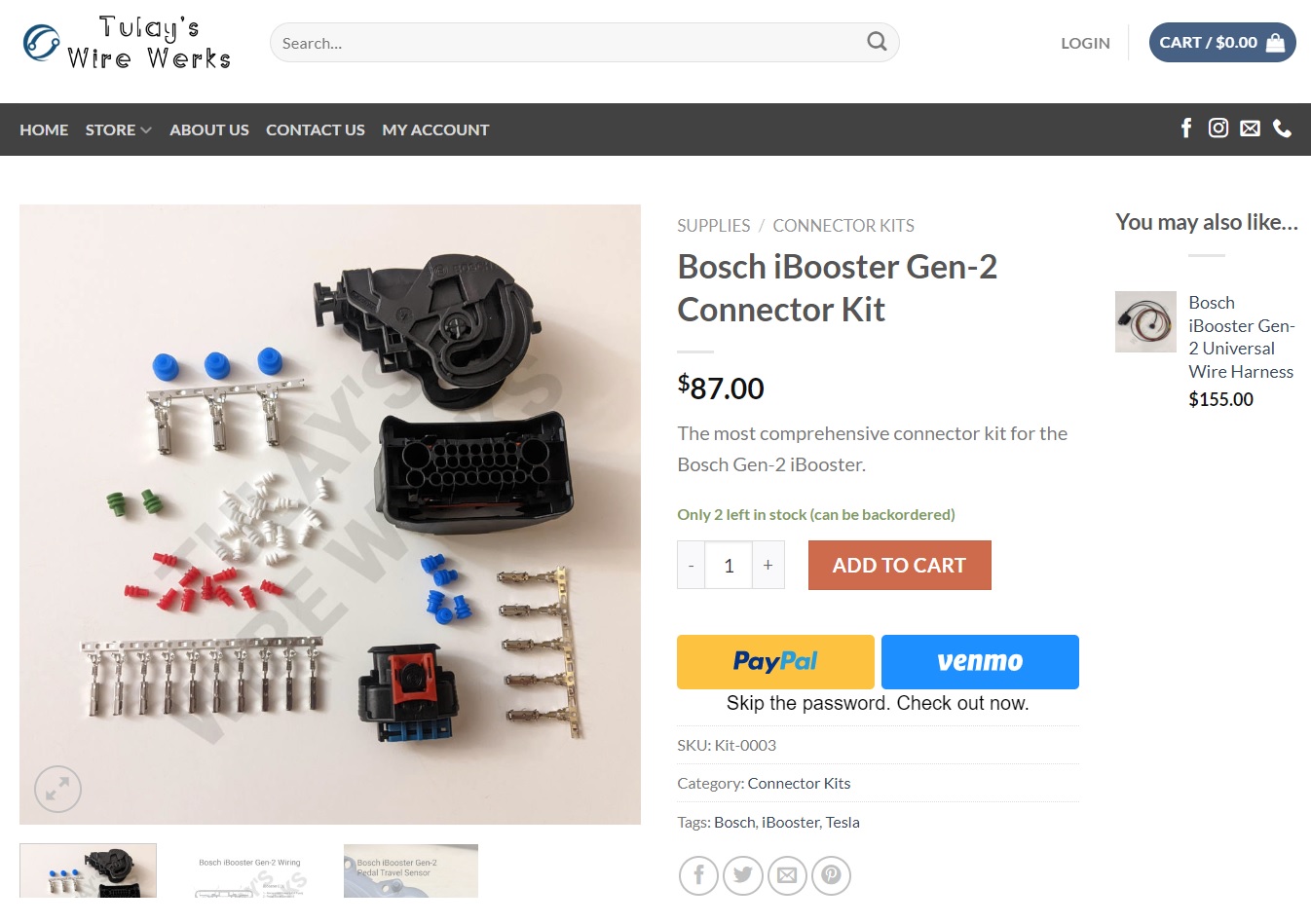Open the Connector Kits breadcrumb link
1311x924 pixels.
coord(843,226)
